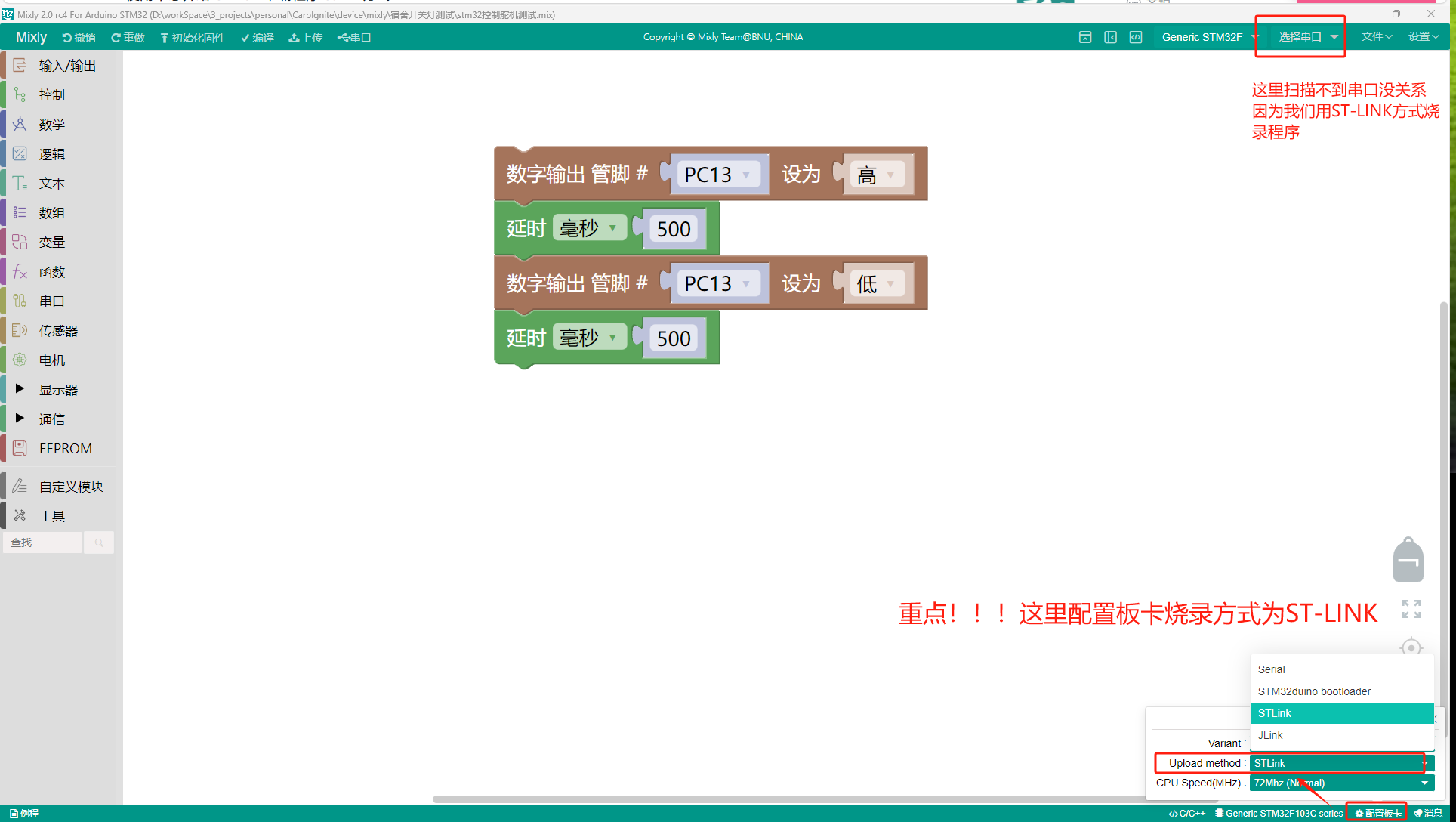Click the search magnifier button in sidebar
The height and width of the screenshot is (822, 1456).
99,542
